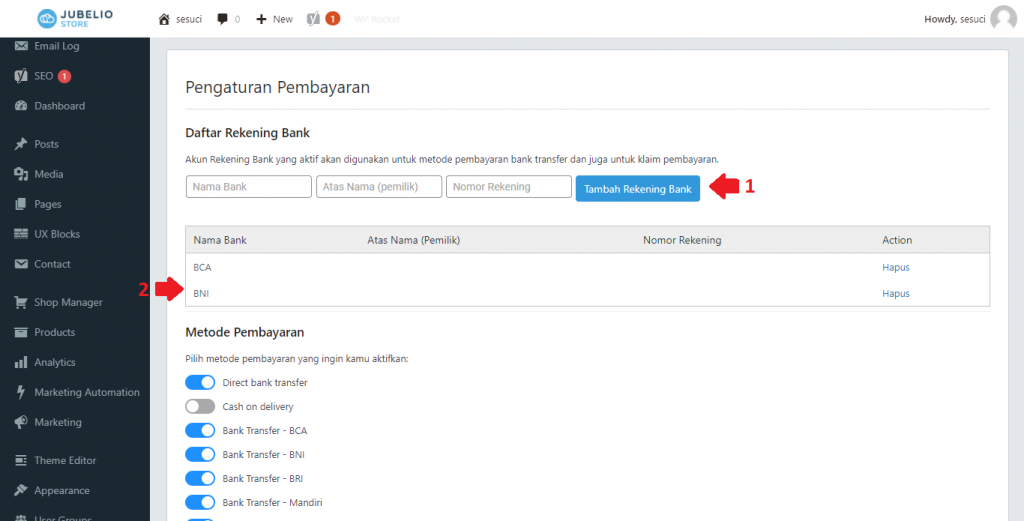
Task: Click the UX Blocks grid icon
Action: click(21, 234)
